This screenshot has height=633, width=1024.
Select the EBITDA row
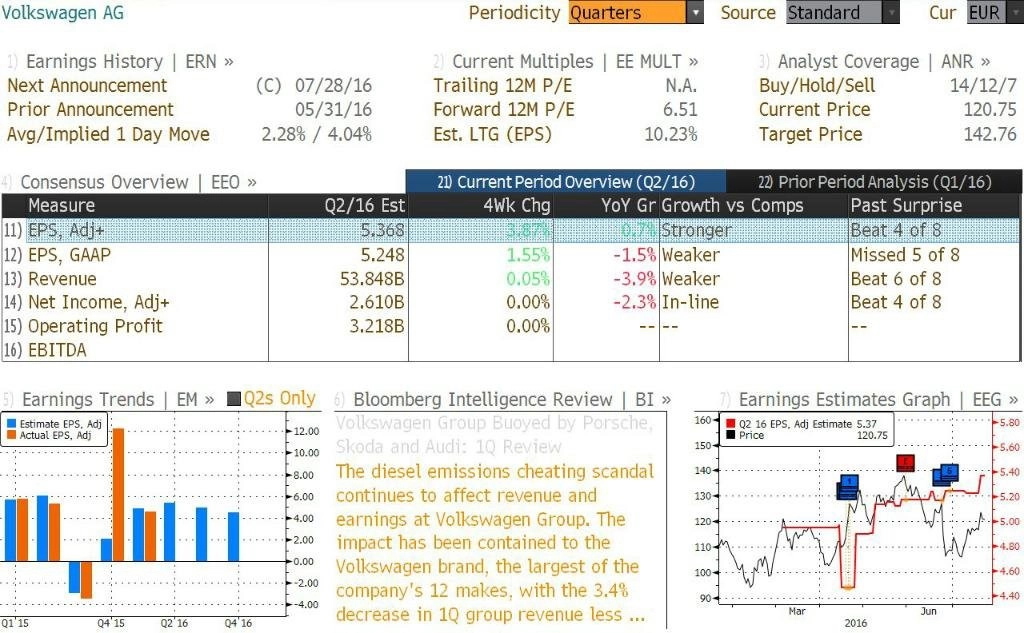point(510,350)
